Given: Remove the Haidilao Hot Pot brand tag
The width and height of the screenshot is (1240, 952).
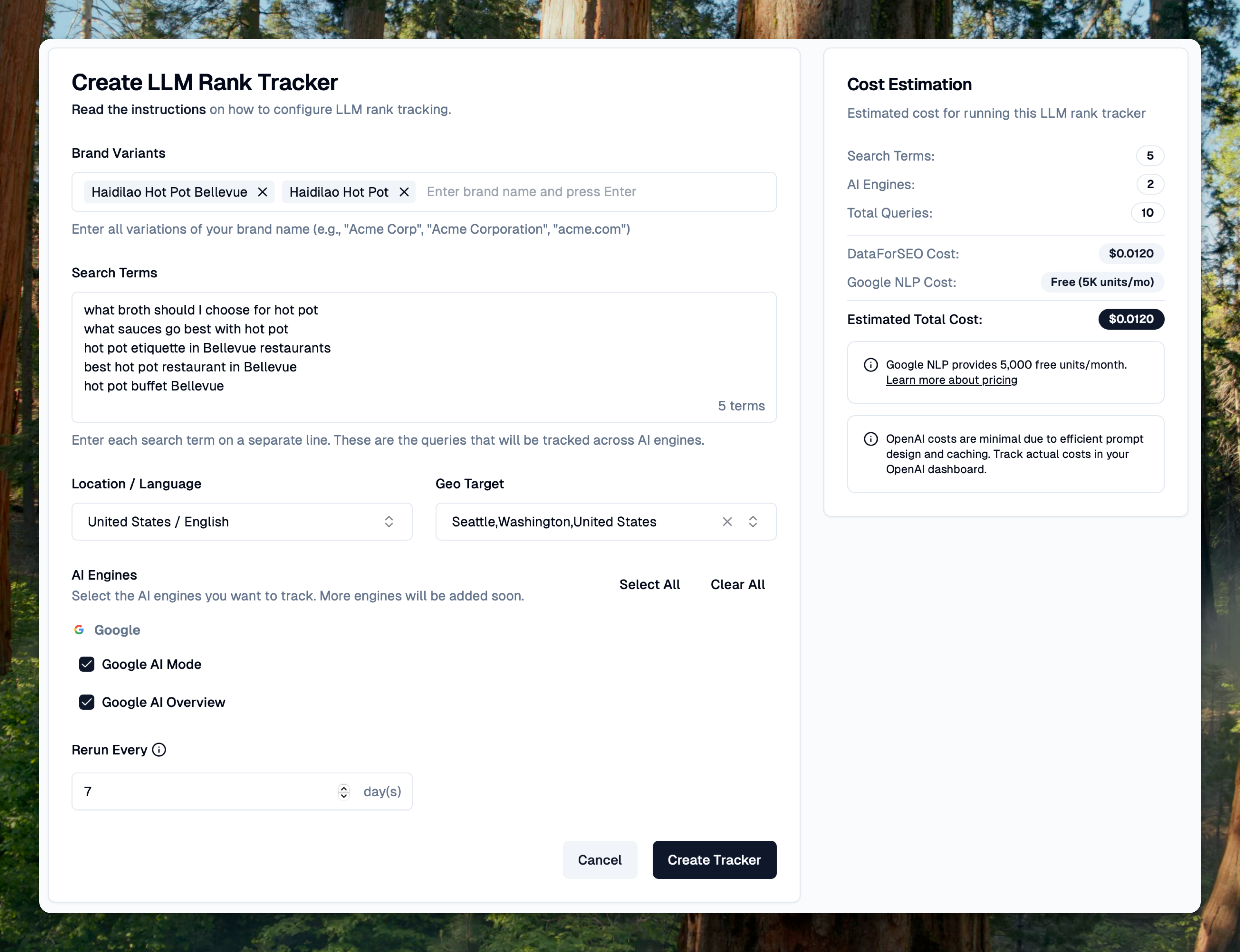Looking at the screenshot, I should click(404, 192).
